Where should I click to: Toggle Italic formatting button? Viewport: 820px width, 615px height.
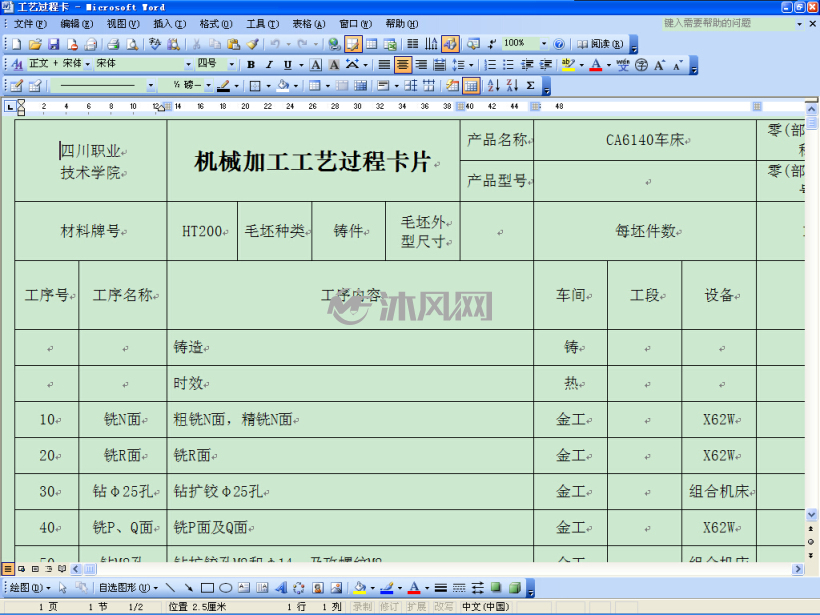[269, 65]
